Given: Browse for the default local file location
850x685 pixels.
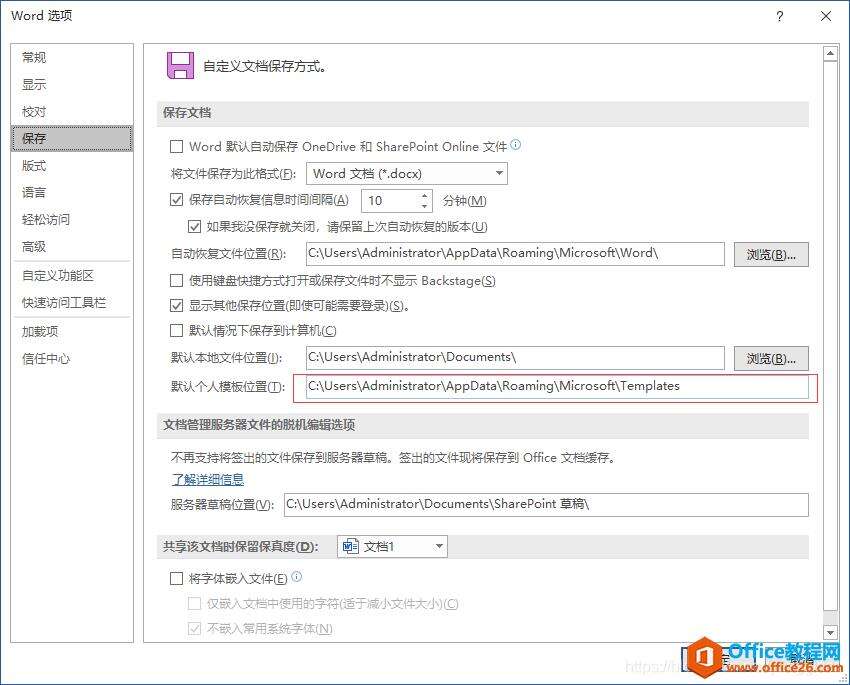Looking at the screenshot, I should click(x=771, y=359).
